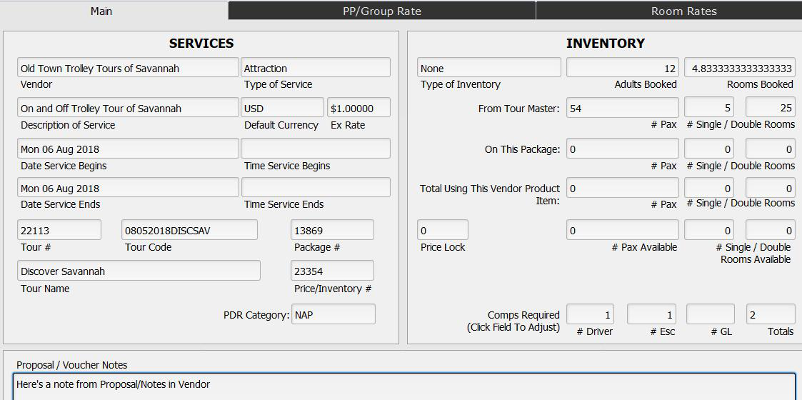
Task: Focus the Date Service Begins field
Action: 128,149
